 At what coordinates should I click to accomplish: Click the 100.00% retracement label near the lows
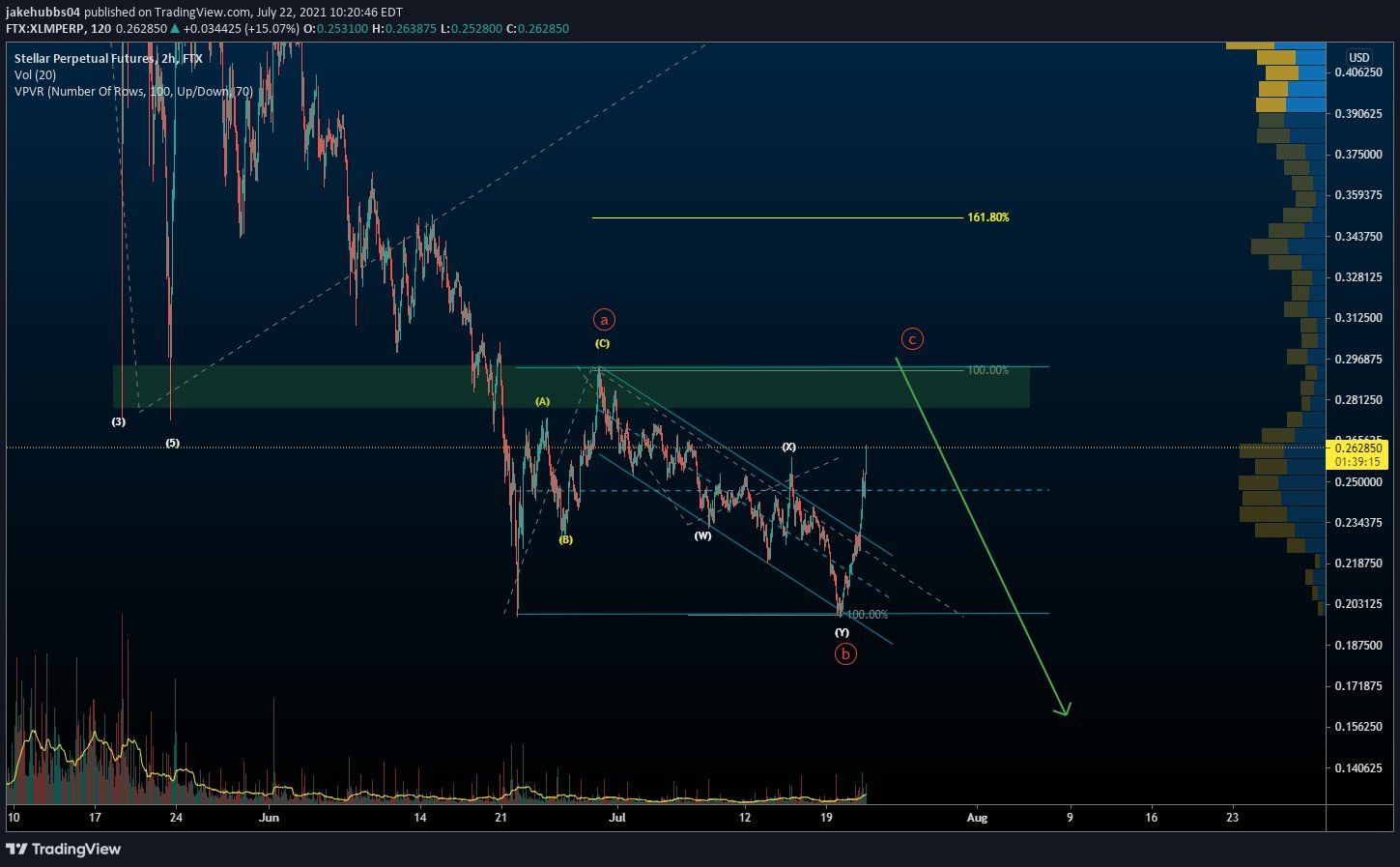pos(869,613)
